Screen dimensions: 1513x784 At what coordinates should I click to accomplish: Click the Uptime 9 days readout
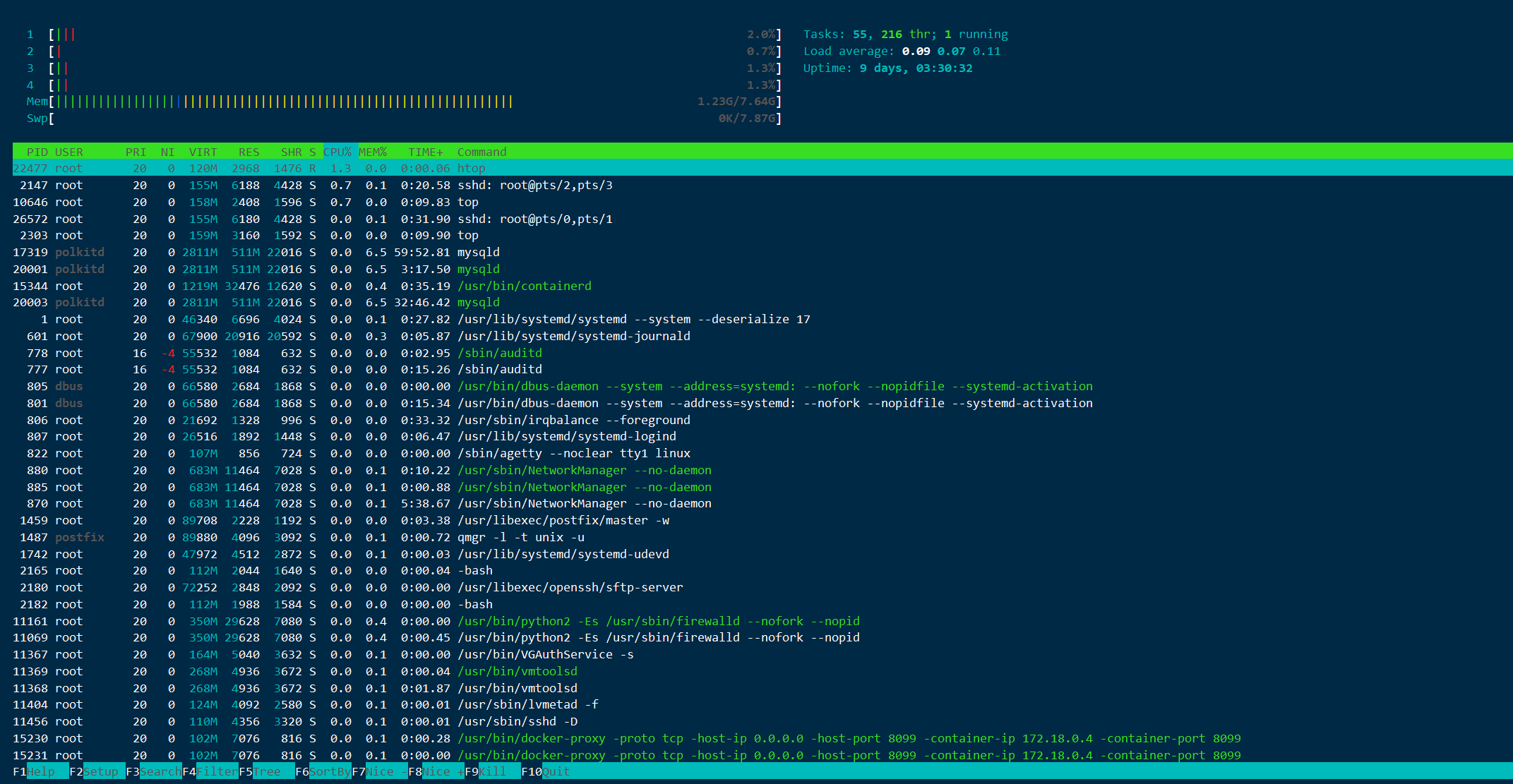tap(888, 68)
